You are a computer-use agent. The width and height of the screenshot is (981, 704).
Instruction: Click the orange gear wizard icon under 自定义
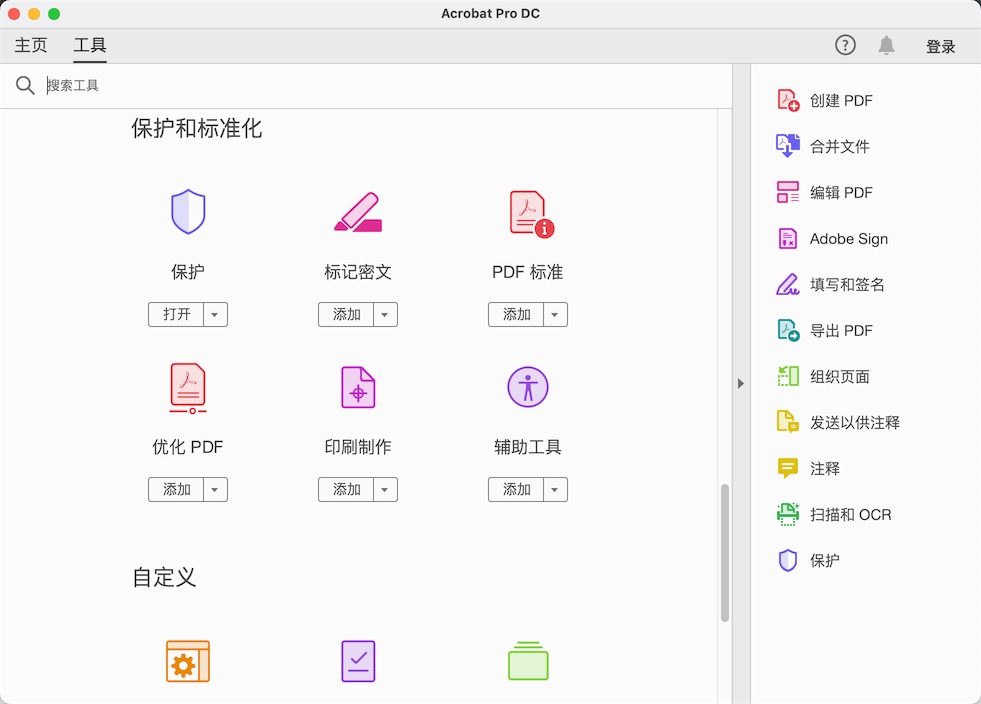coord(188,661)
